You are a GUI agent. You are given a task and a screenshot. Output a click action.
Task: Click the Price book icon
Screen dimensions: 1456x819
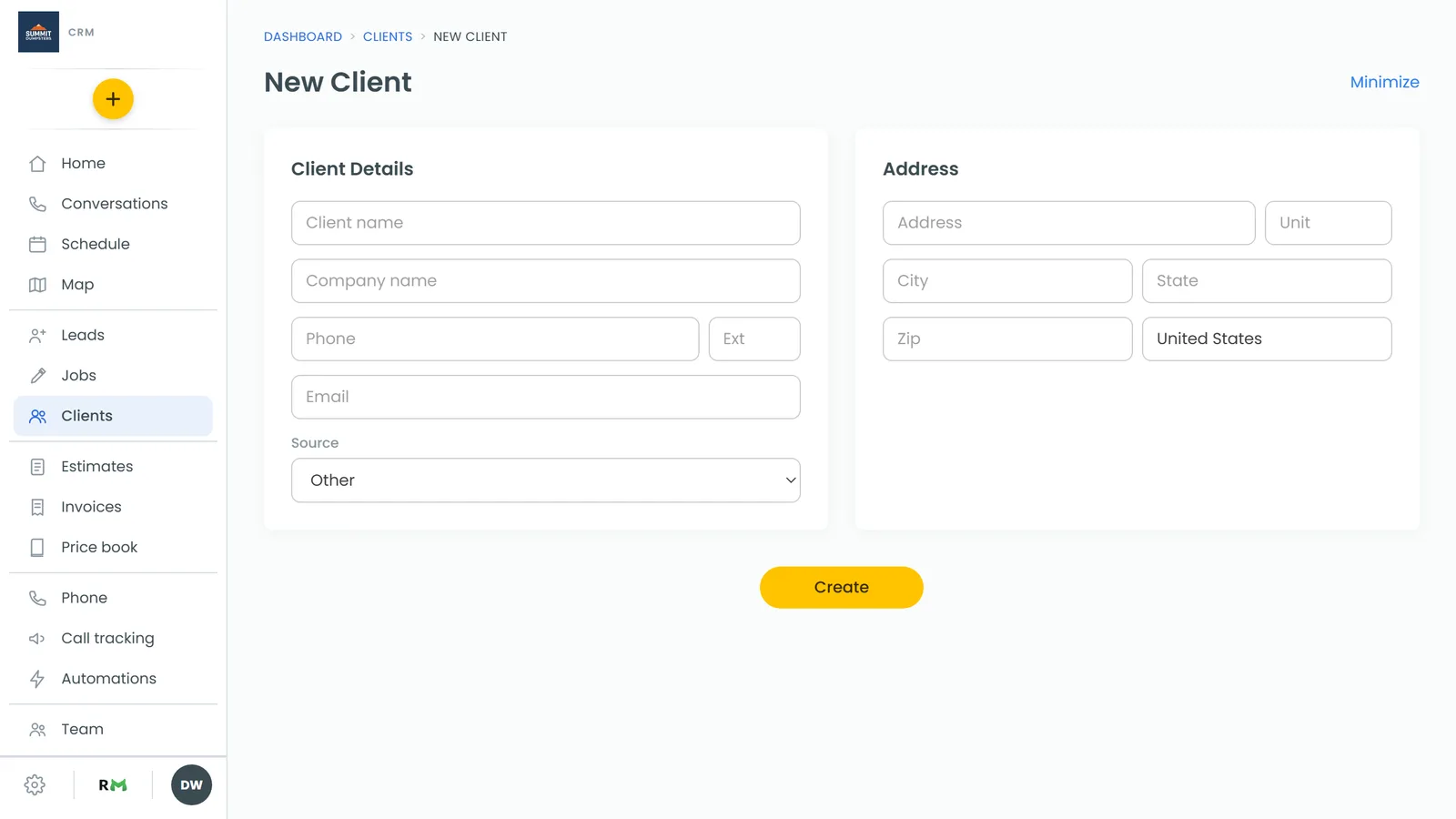point(37,547)
